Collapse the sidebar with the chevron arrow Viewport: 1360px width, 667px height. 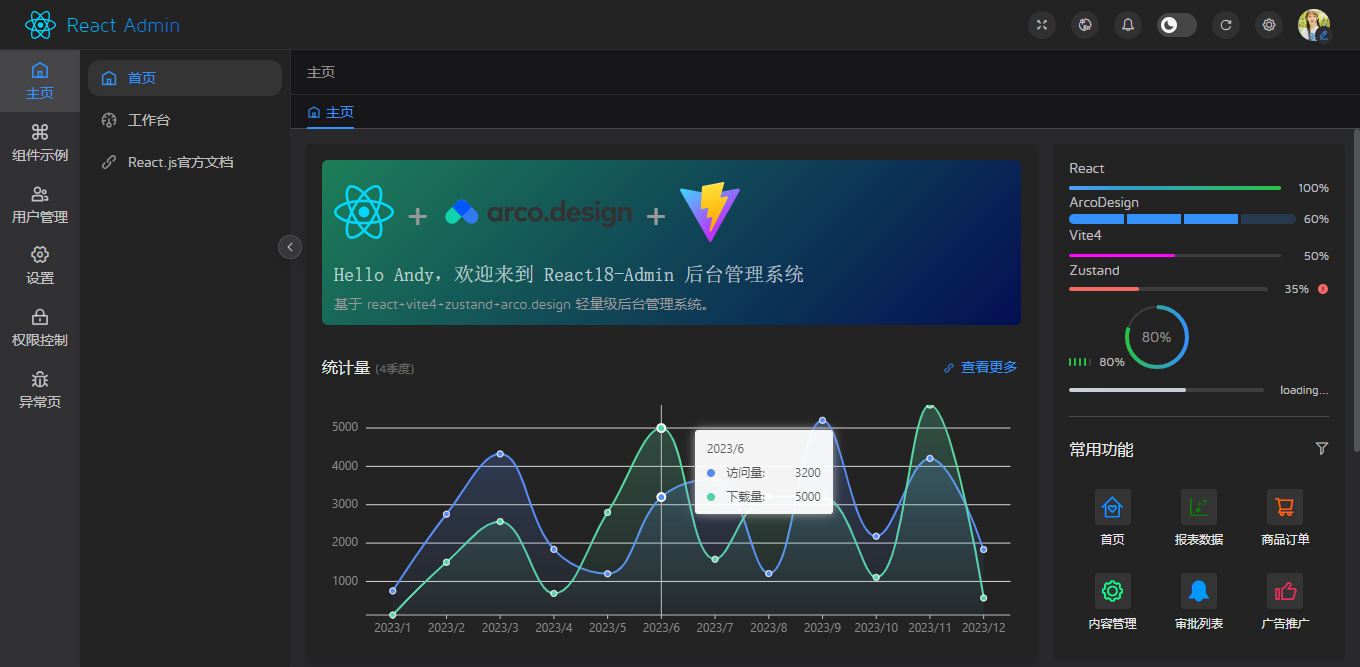290,246
